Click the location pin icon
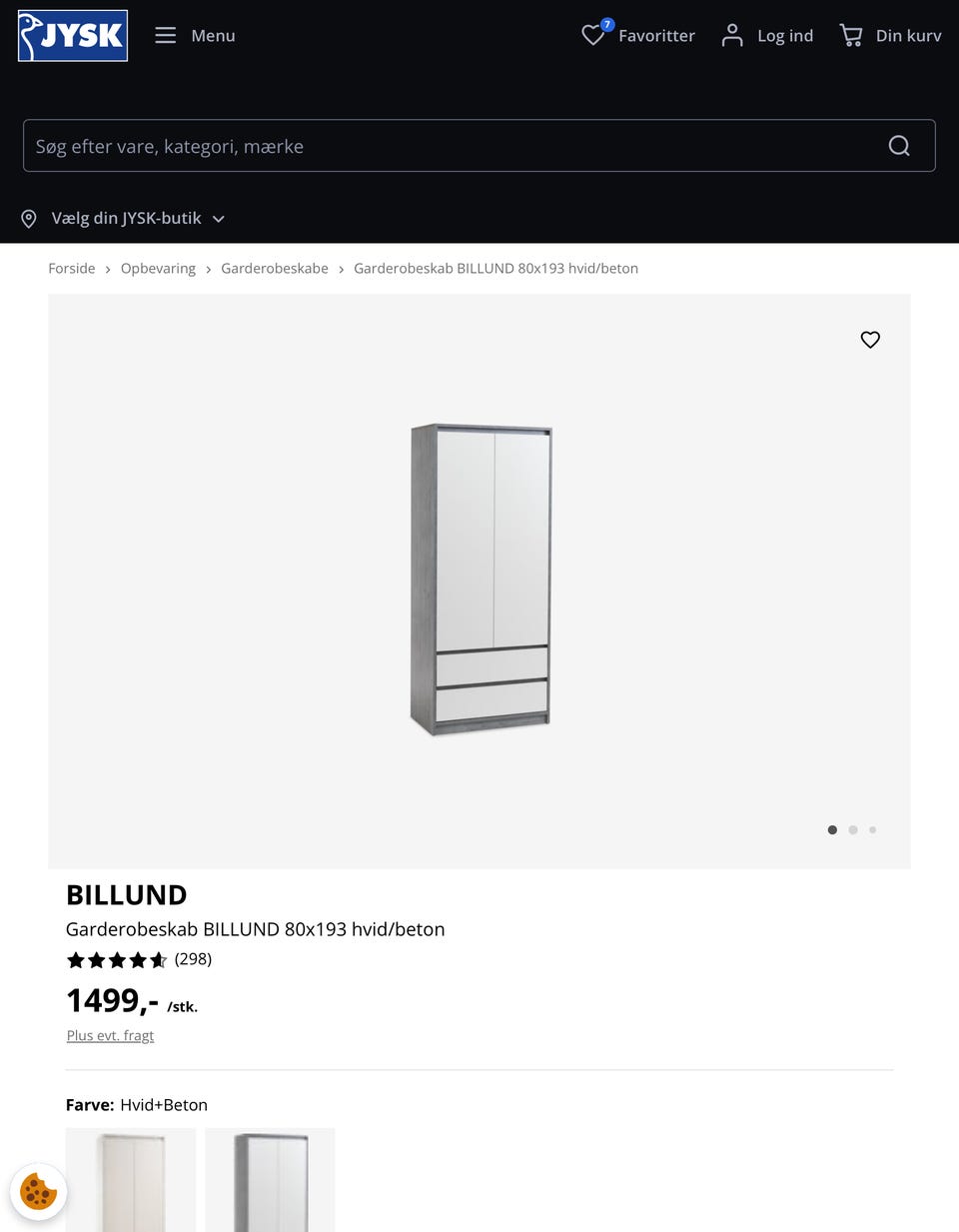This screenshot has height=1232, width=959. tap(28, 218)
